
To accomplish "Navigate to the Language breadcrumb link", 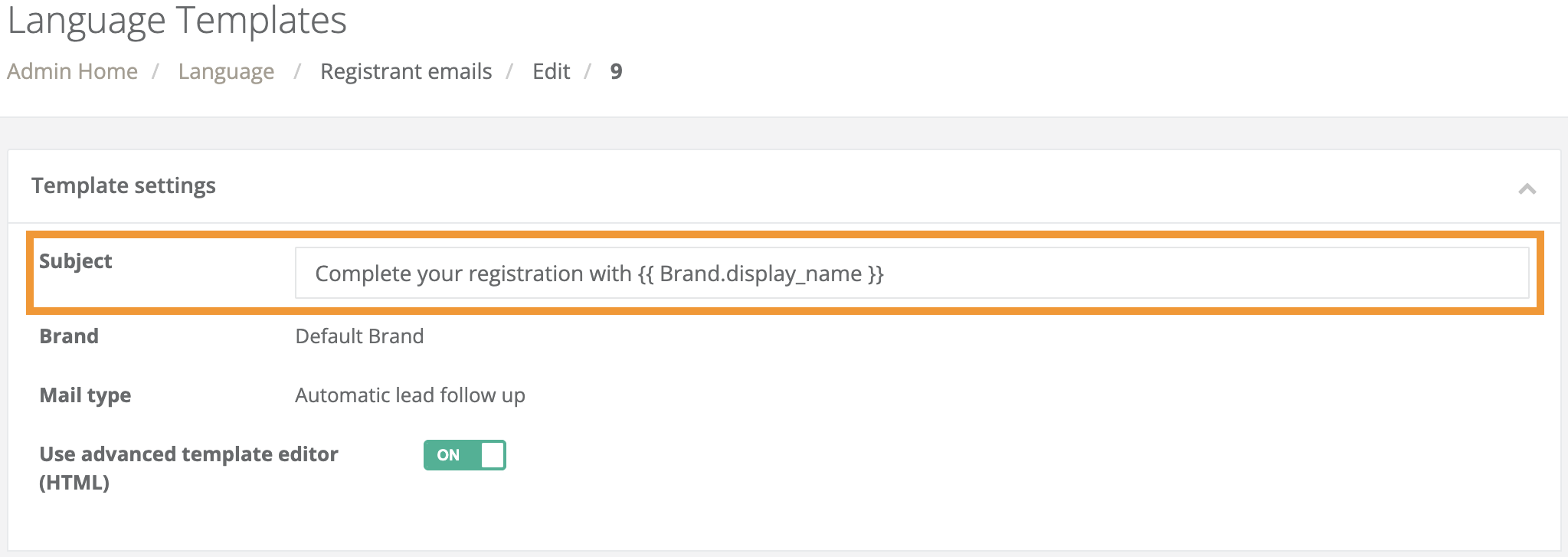I will (x=226, y=70).
